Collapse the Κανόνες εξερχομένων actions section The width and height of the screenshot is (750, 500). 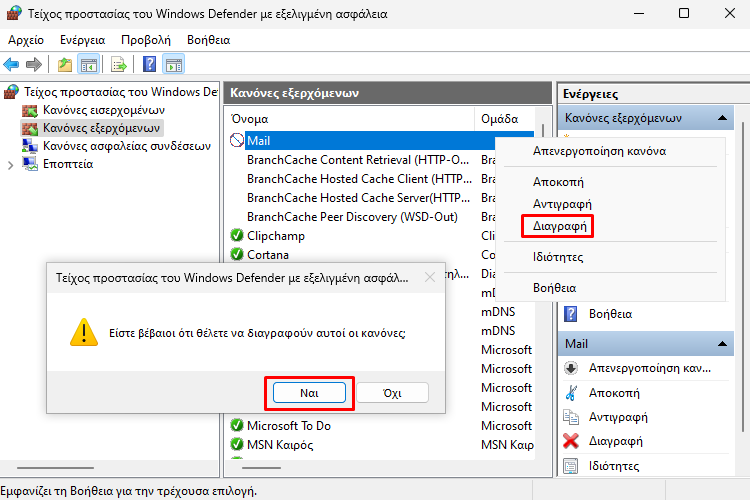722,118
